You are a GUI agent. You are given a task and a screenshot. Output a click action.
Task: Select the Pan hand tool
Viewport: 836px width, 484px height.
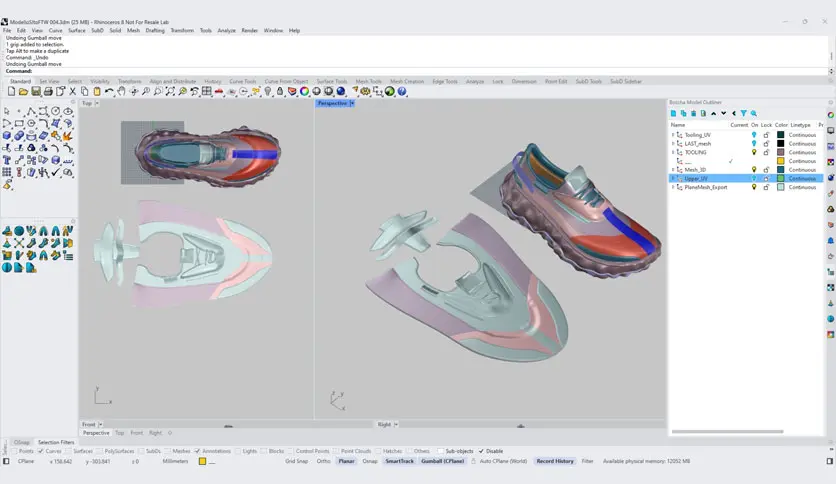[122, 91]
